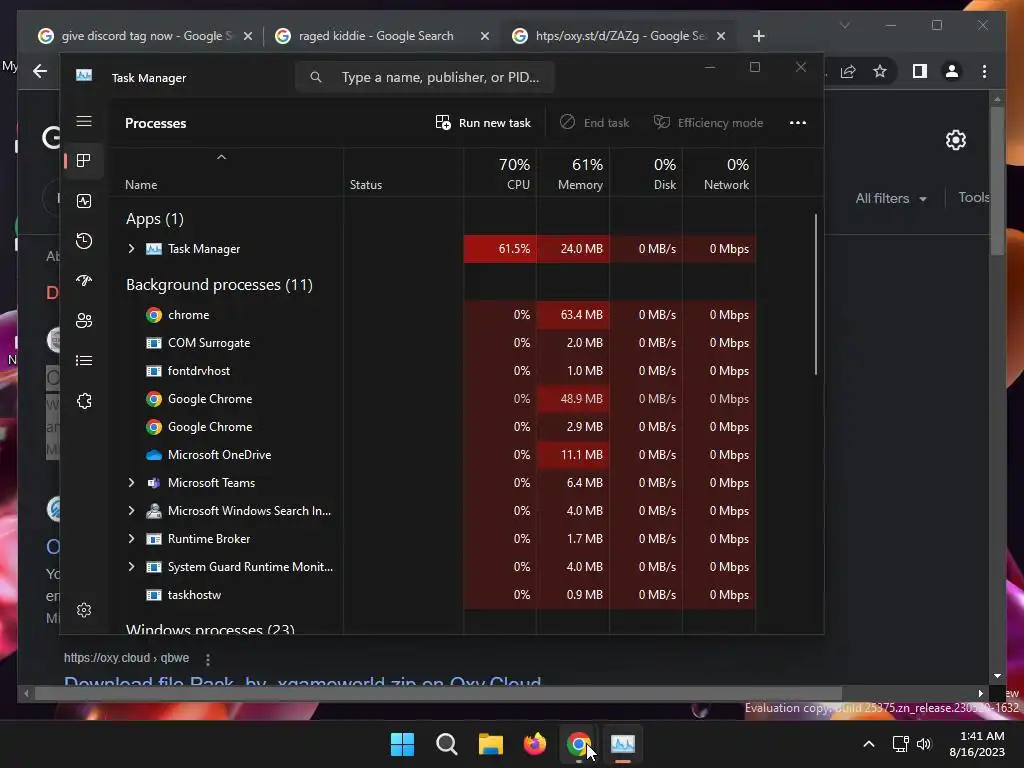Screen dimensions: 1024x768
Task: Click Chrome horizontal scrollbar
Action: click(x=438, y=694)
